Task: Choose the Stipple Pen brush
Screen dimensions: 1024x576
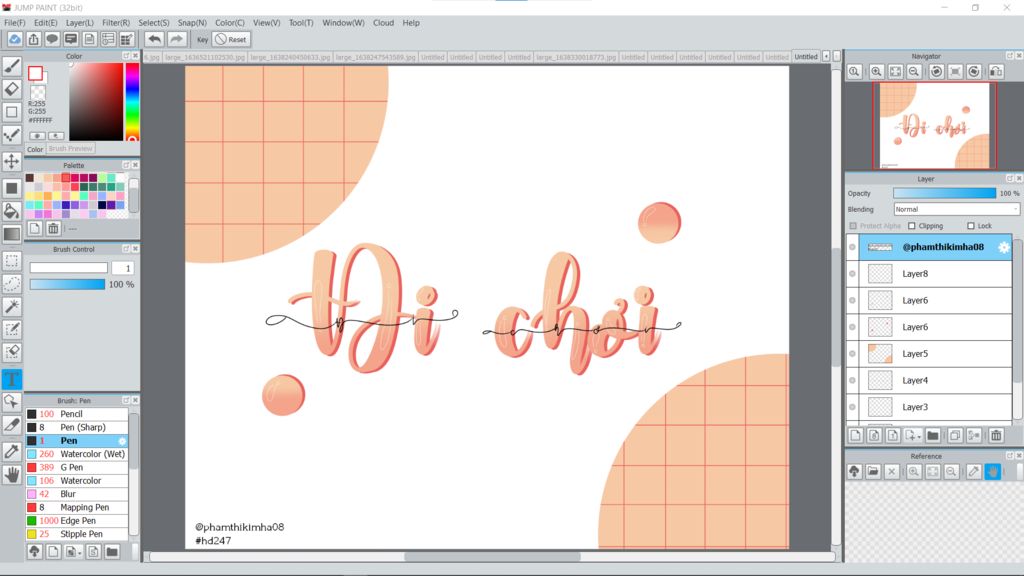Action: coord(77,534)
